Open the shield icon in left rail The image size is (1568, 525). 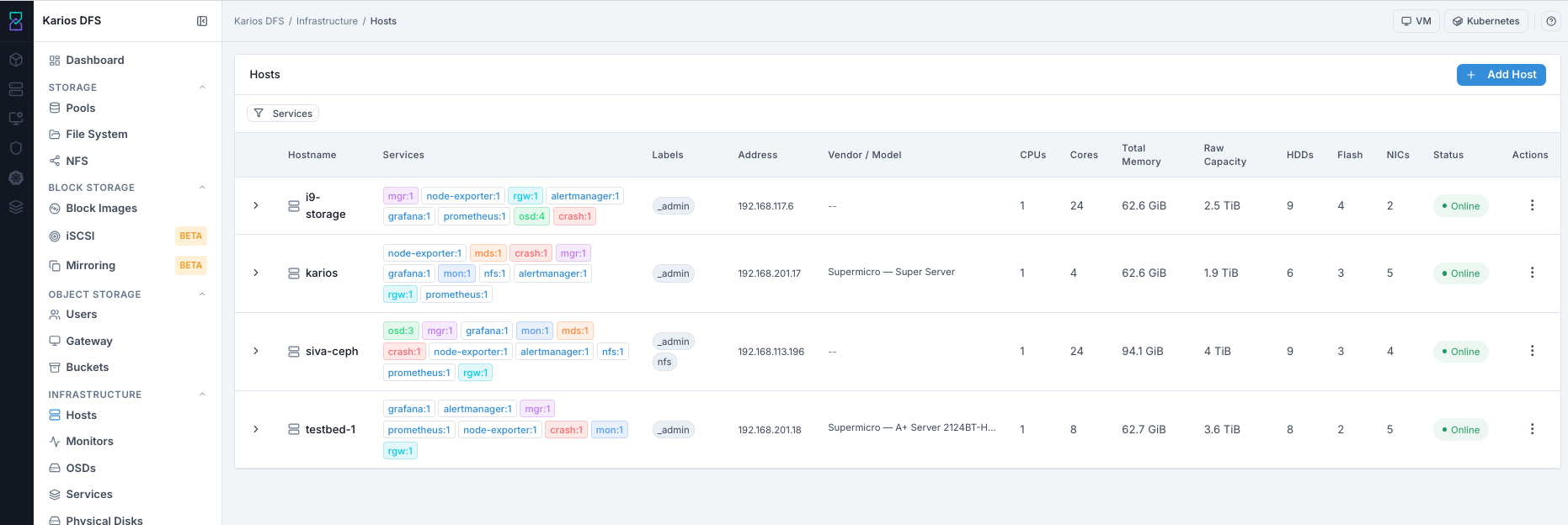point(16,148)
